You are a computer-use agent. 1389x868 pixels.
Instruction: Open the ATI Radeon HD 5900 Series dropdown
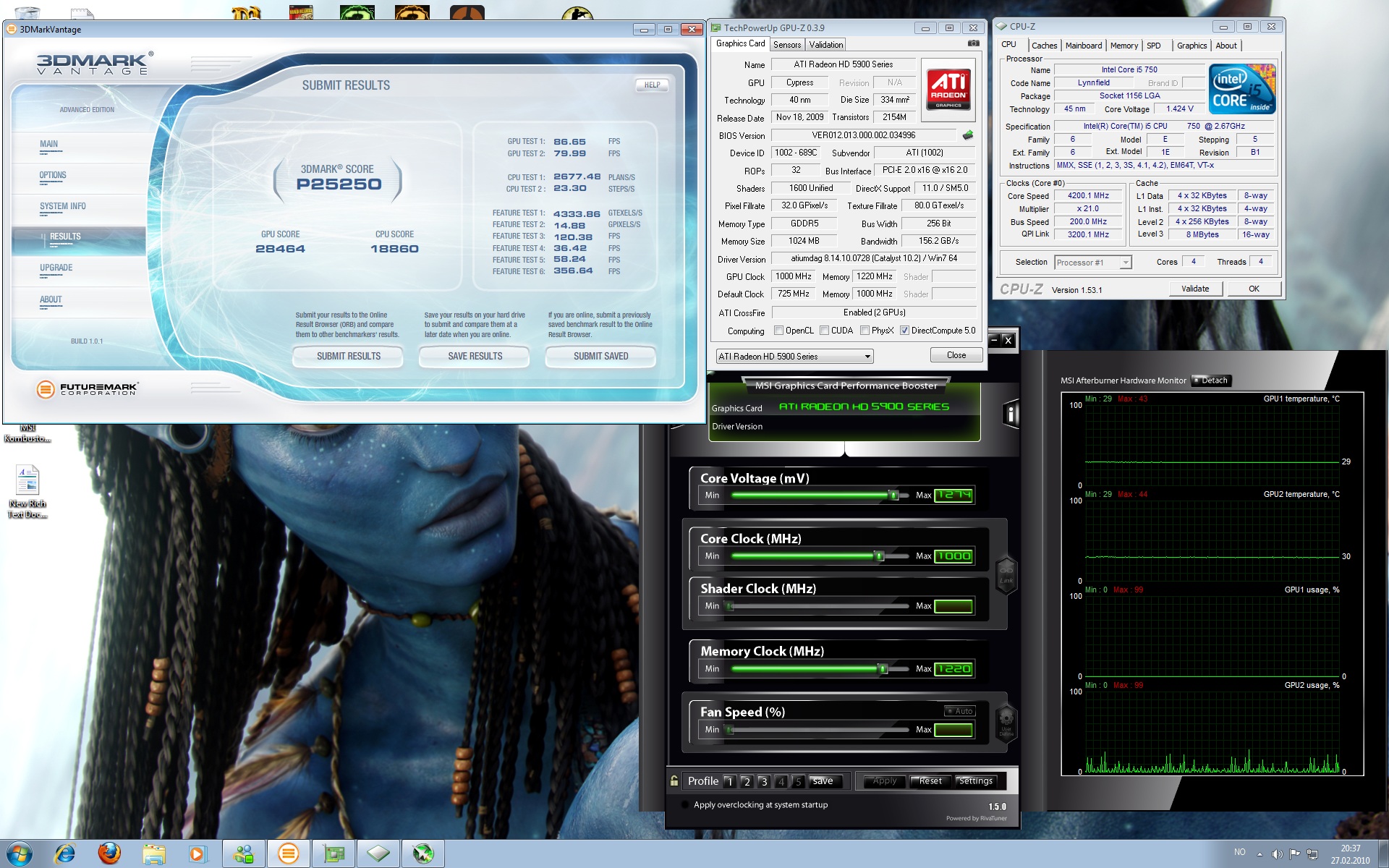794,357
